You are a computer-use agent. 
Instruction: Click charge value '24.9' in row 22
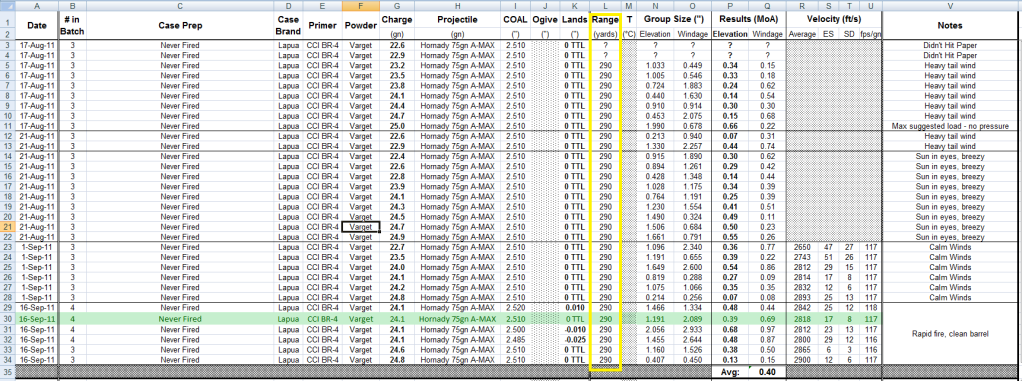(x=396, y=236)
